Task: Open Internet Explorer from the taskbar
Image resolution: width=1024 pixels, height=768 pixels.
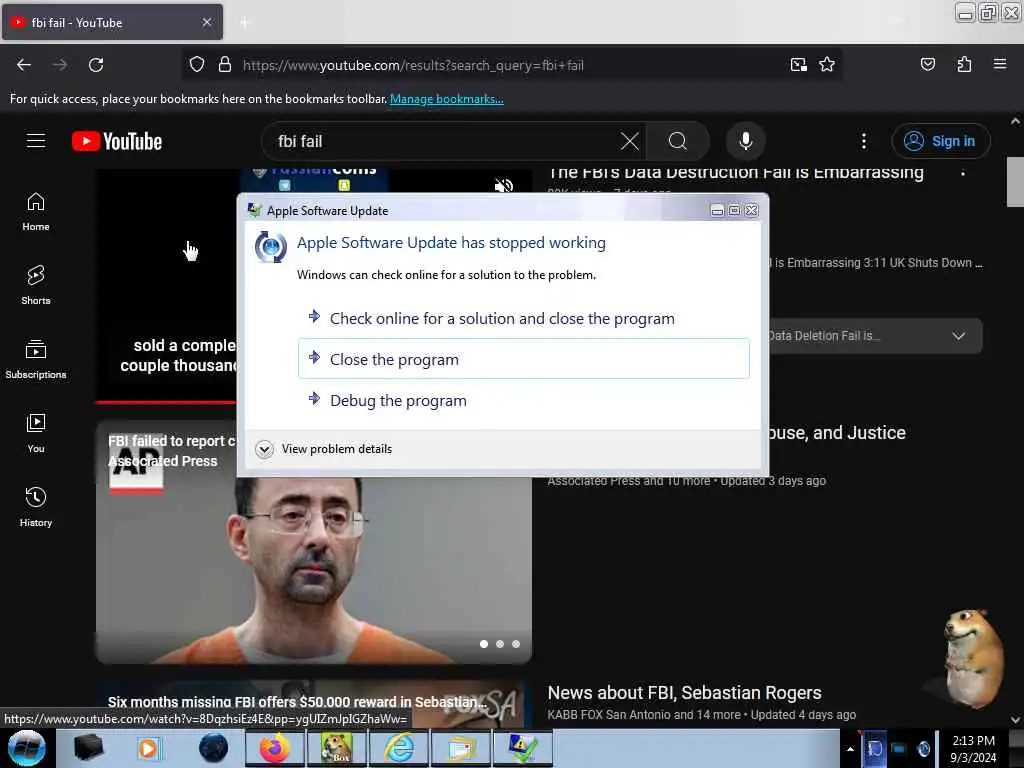Action: pos(399,748)
